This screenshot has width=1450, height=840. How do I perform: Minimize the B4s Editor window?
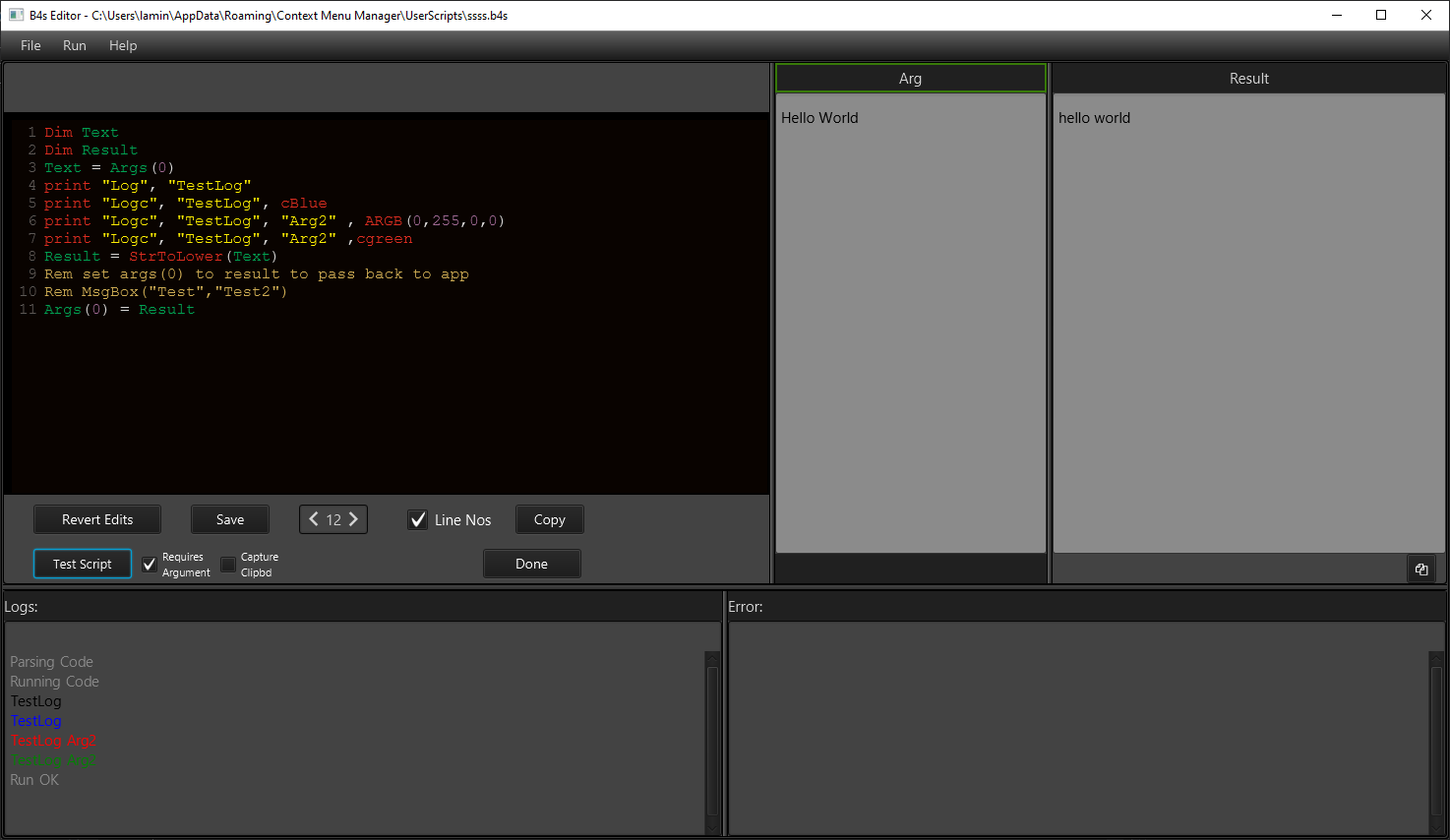(1337, 15)
